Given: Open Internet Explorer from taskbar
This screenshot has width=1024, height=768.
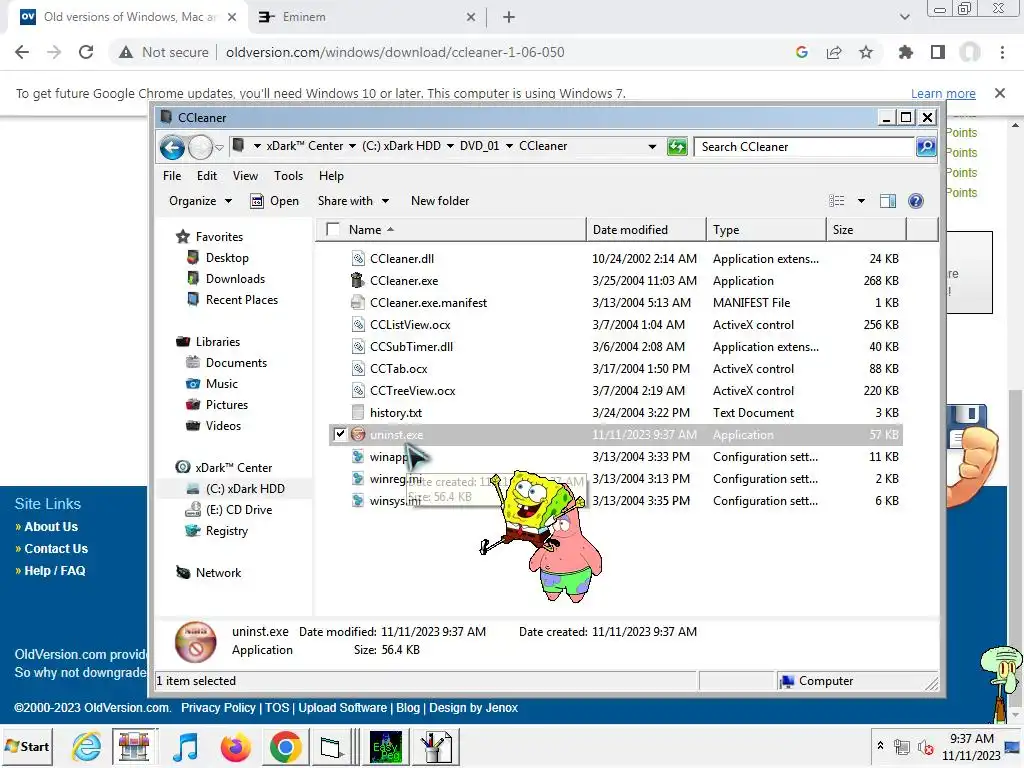Looking at the screenshot, I should click(x=86, y=746).
